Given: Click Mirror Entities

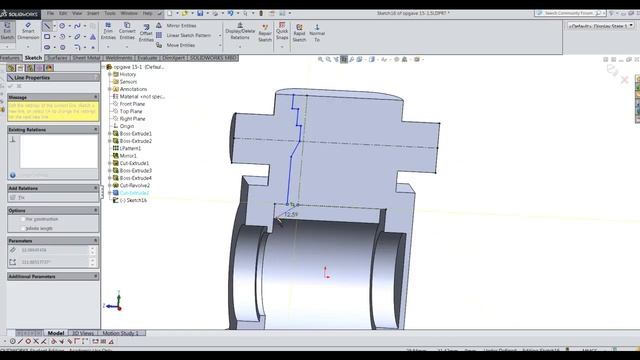Looking at the screenshot, I should click(176, 26).
